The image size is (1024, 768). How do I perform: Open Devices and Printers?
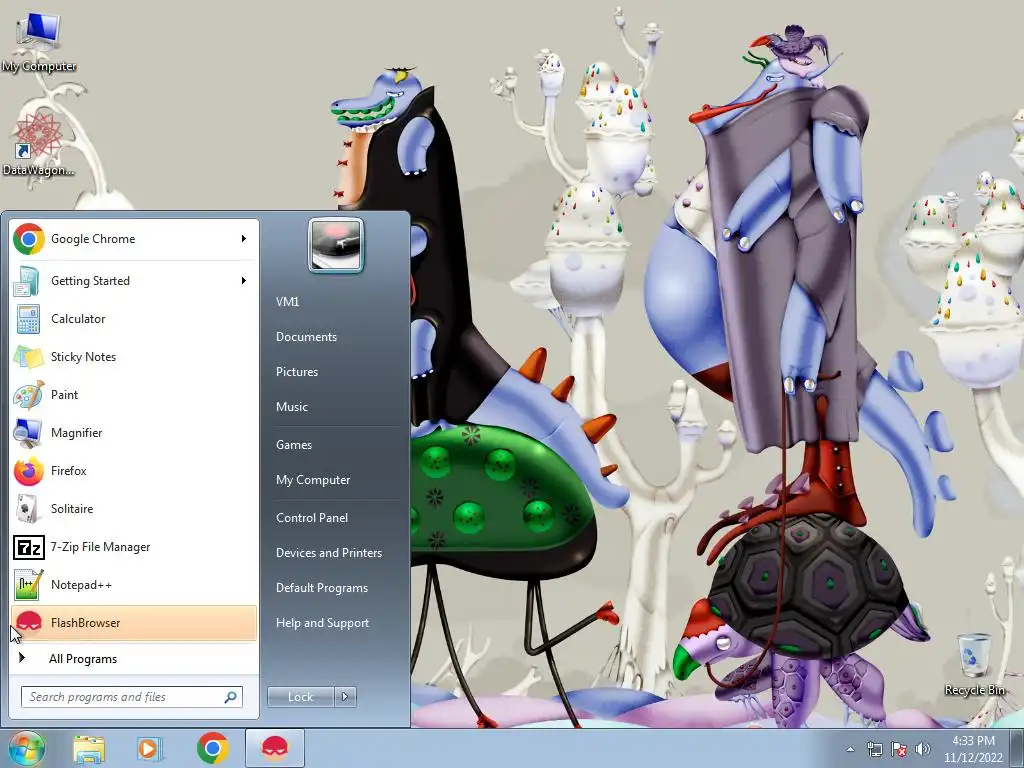328,553
